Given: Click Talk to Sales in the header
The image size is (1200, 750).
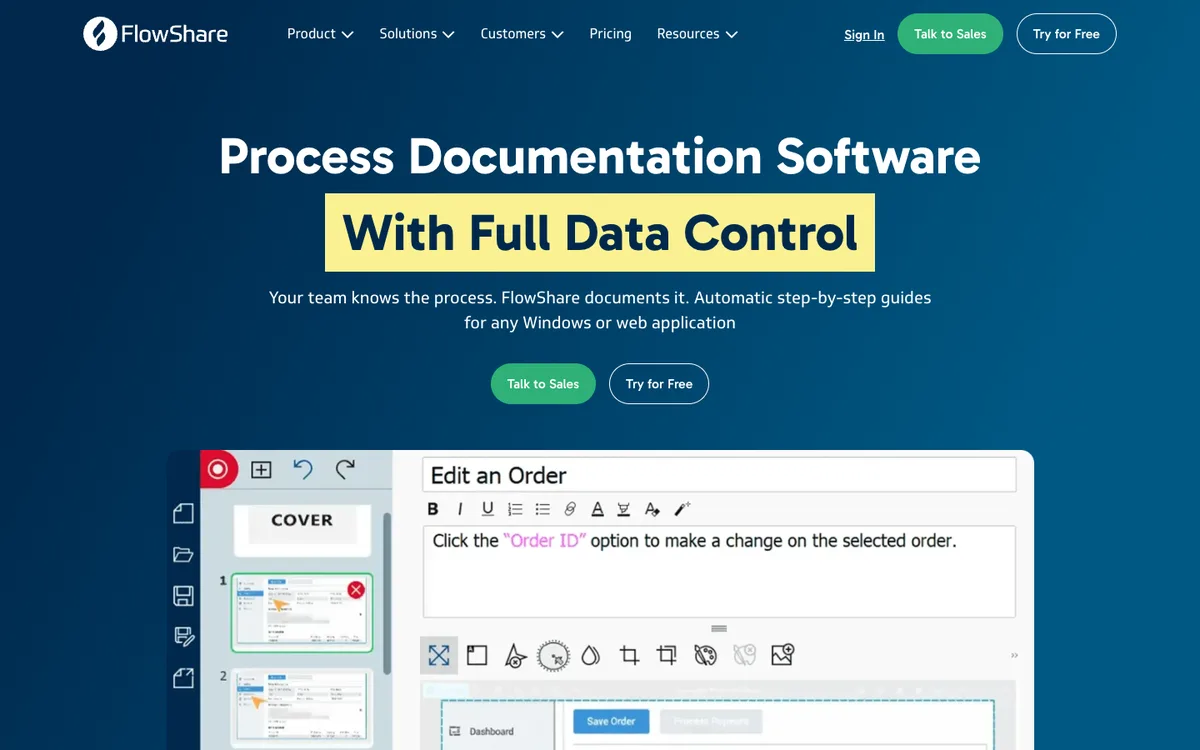Looking at the screenshot, I should coord(950,34).
